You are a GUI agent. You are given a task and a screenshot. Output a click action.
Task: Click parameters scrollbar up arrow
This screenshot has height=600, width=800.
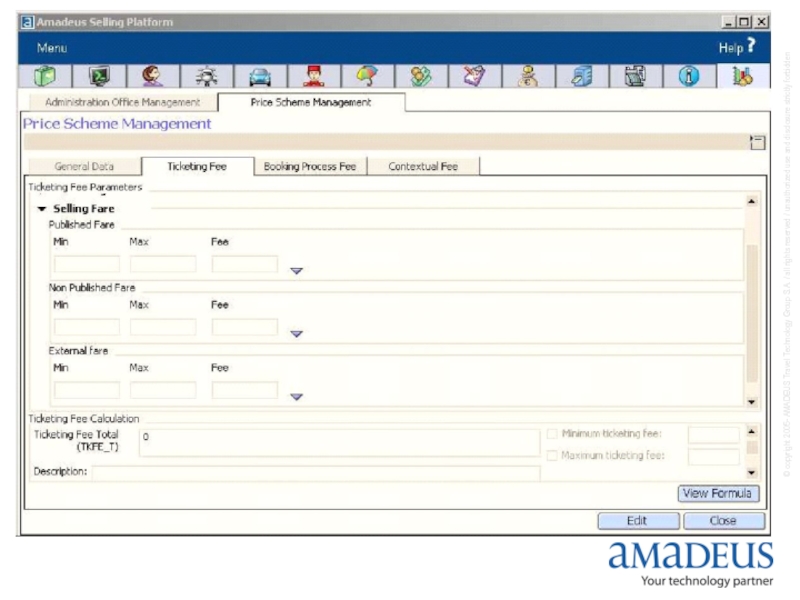point(752,202)
